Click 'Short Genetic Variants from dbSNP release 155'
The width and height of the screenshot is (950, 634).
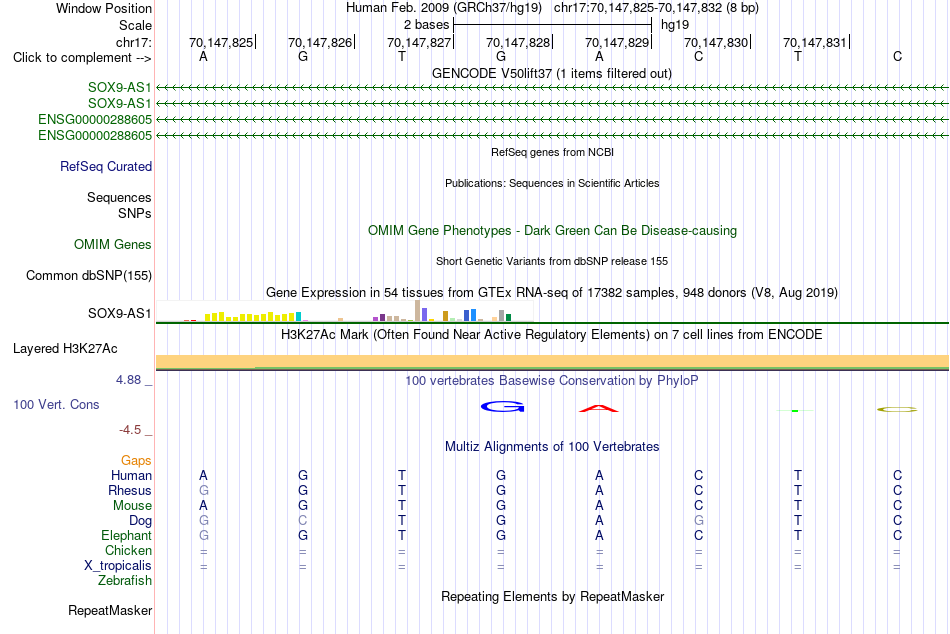click(552, 261)
